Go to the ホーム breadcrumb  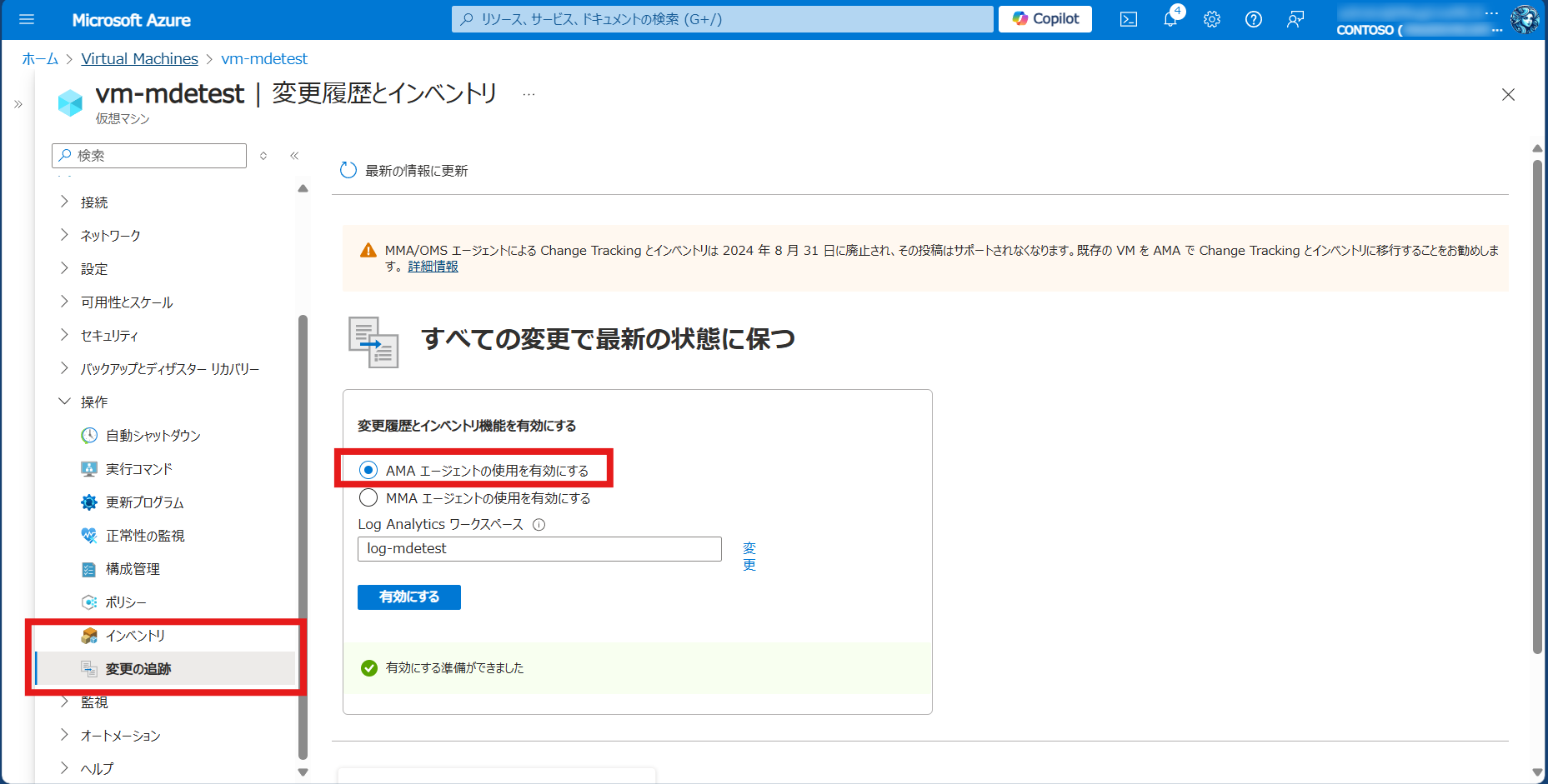[40, 58]
